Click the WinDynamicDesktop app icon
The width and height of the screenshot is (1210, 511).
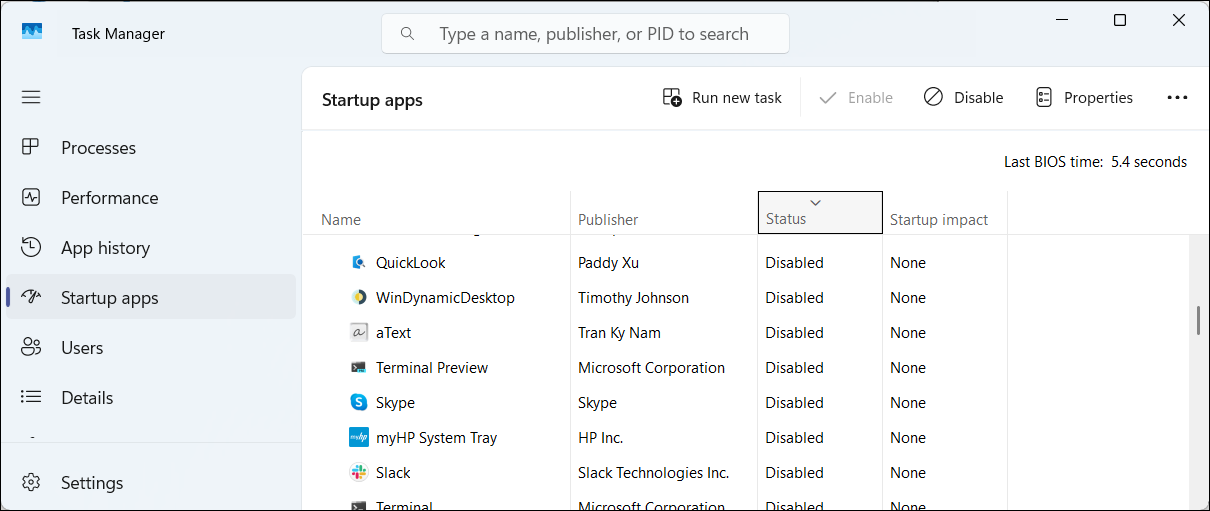(359, 298)
